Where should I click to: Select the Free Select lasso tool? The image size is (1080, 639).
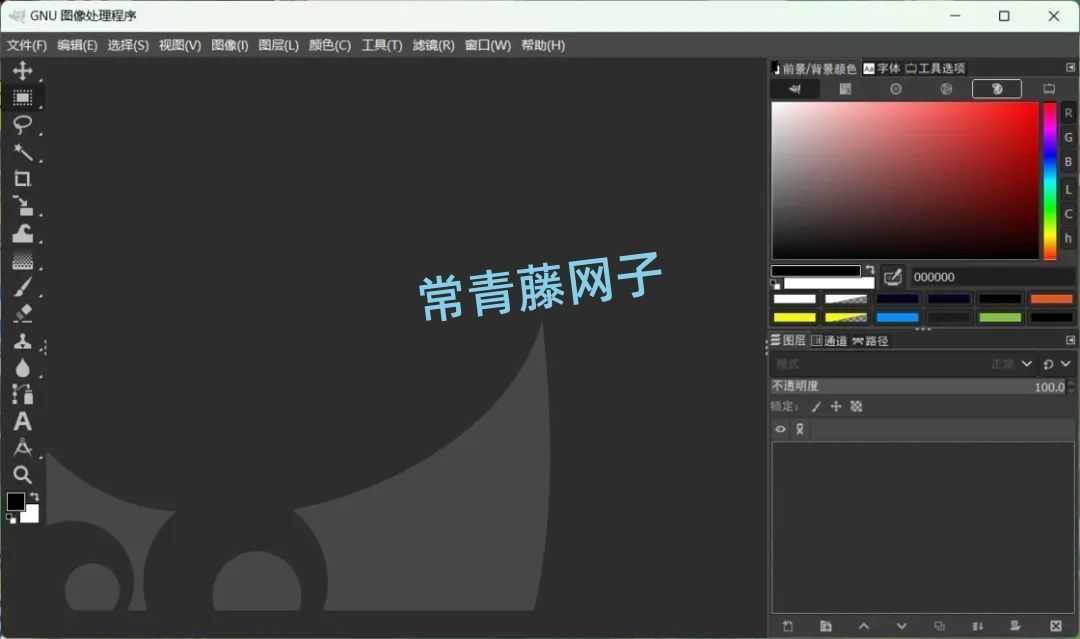[22, 125]
